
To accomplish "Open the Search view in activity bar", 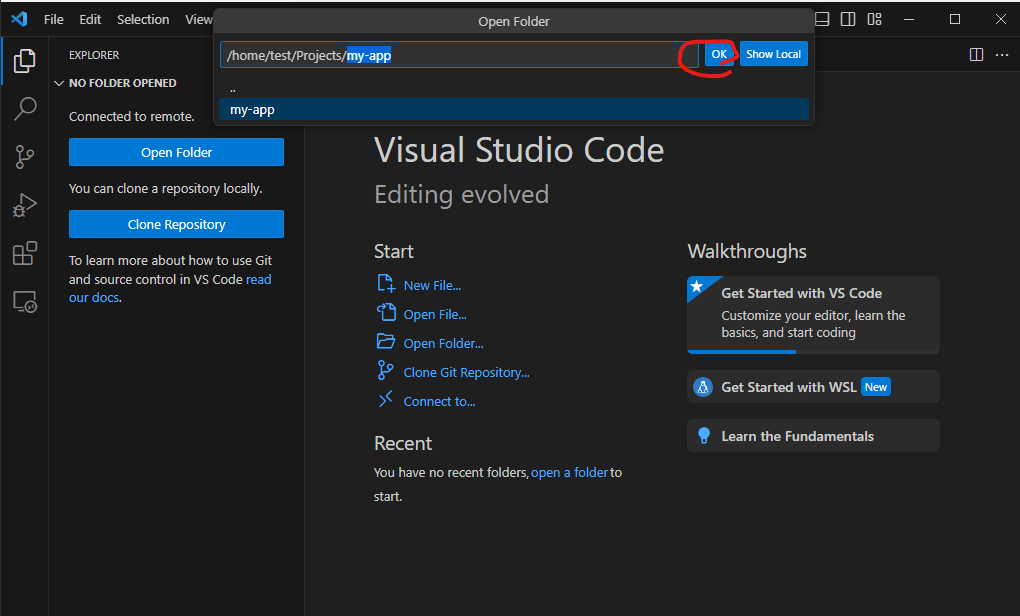I will pyautogui.click(x=25, y=109).
